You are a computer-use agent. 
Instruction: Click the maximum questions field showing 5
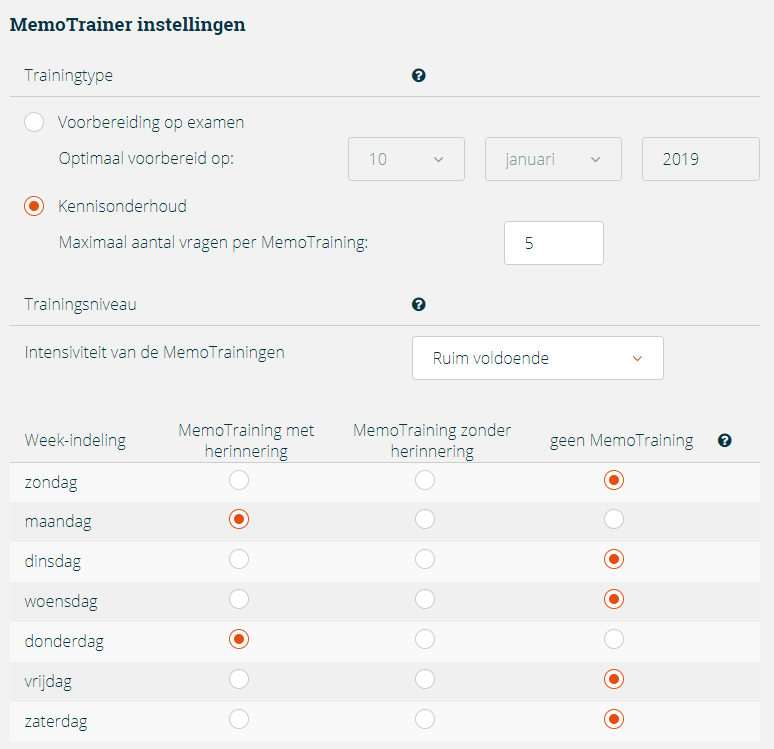coord(553,243)
